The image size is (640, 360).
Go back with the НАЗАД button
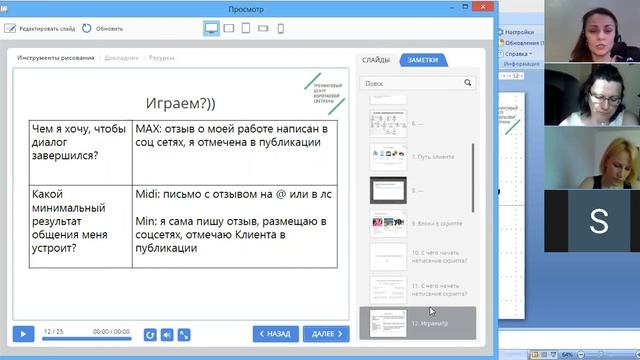(x=276, y=334)
